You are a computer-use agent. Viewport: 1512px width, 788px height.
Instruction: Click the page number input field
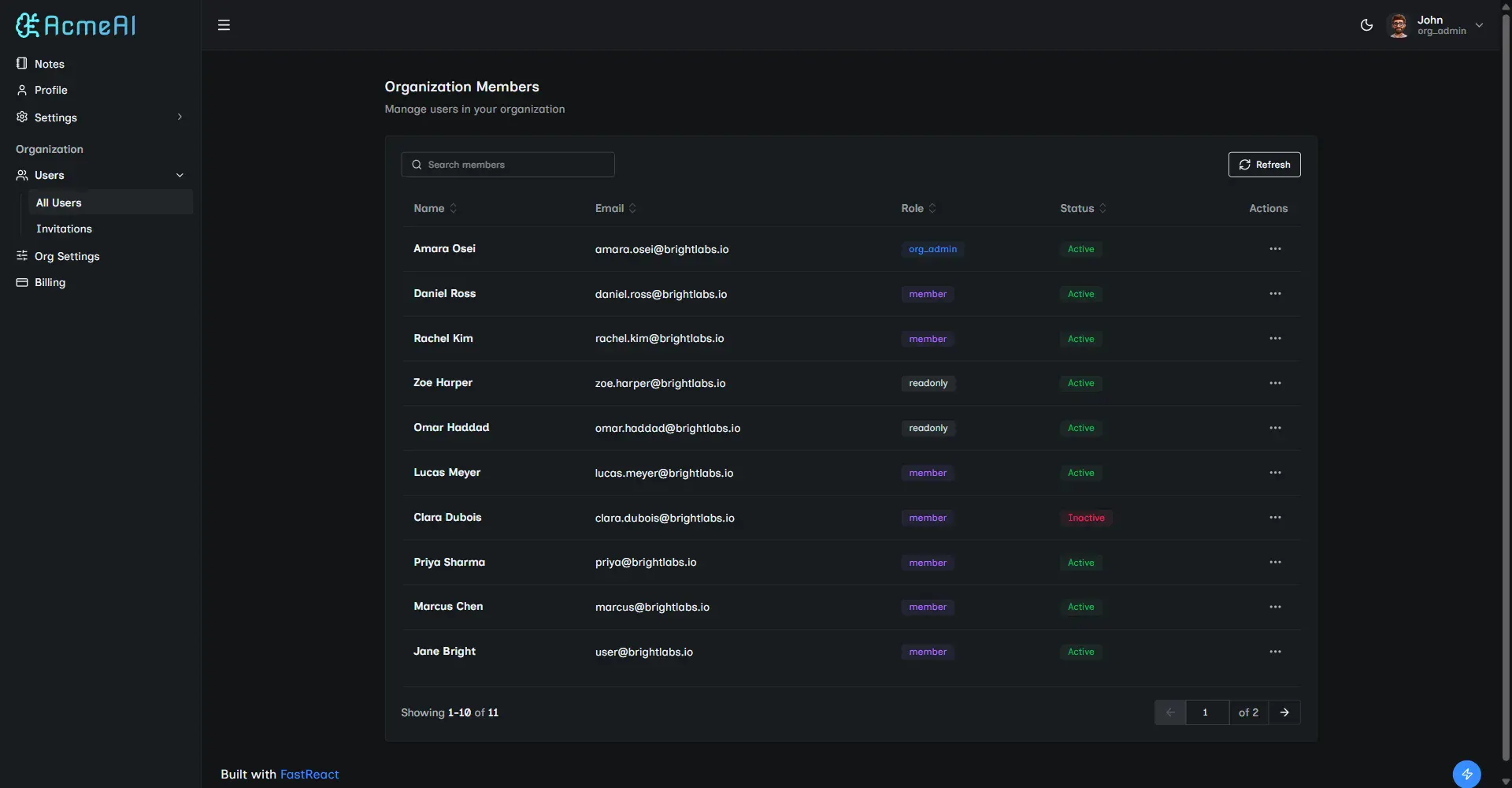pyautogui.click(x=1206, y=712)
